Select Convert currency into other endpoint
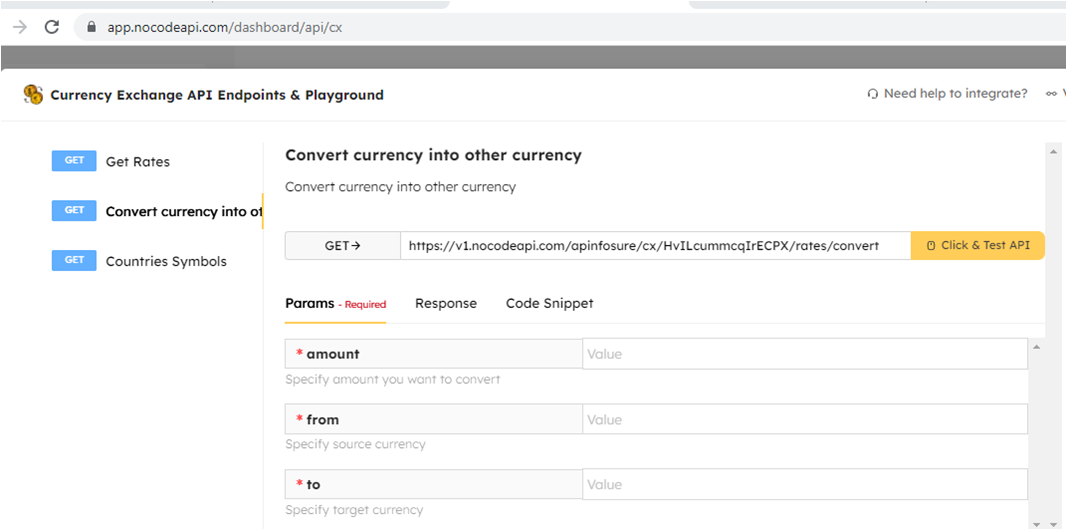 (184, 212)
